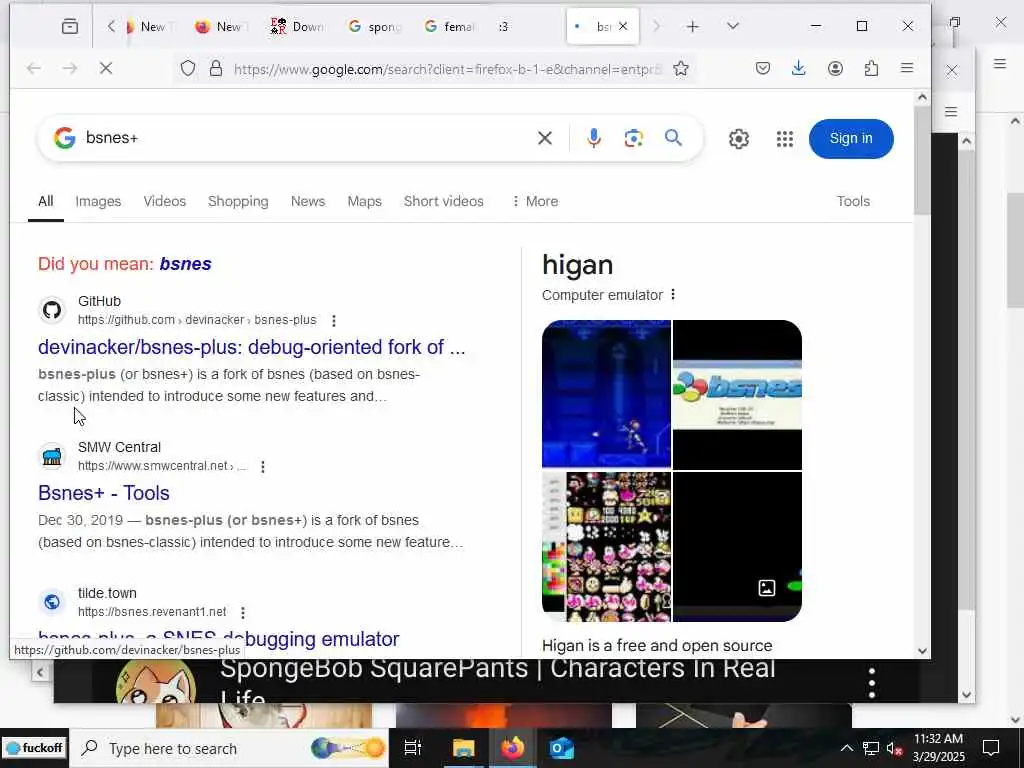Expand the More search categories menu
The image size is (1024, 768).
pos(535,201)
